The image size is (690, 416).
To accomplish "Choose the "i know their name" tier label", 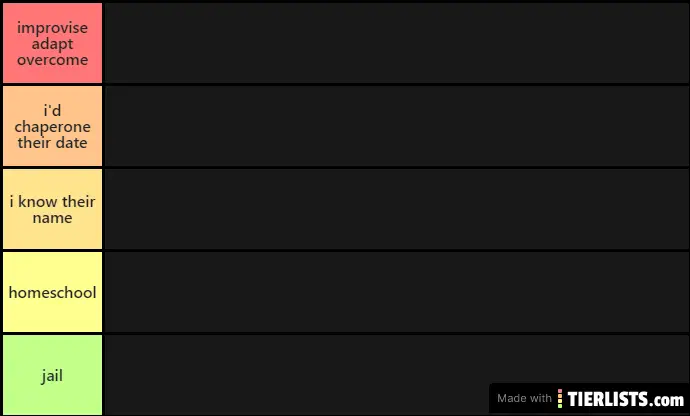I will [x=52, y=209].
